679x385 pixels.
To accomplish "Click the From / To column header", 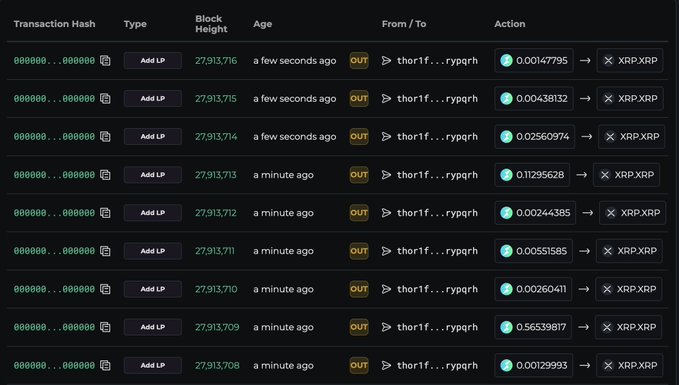I will pos(404,24).
